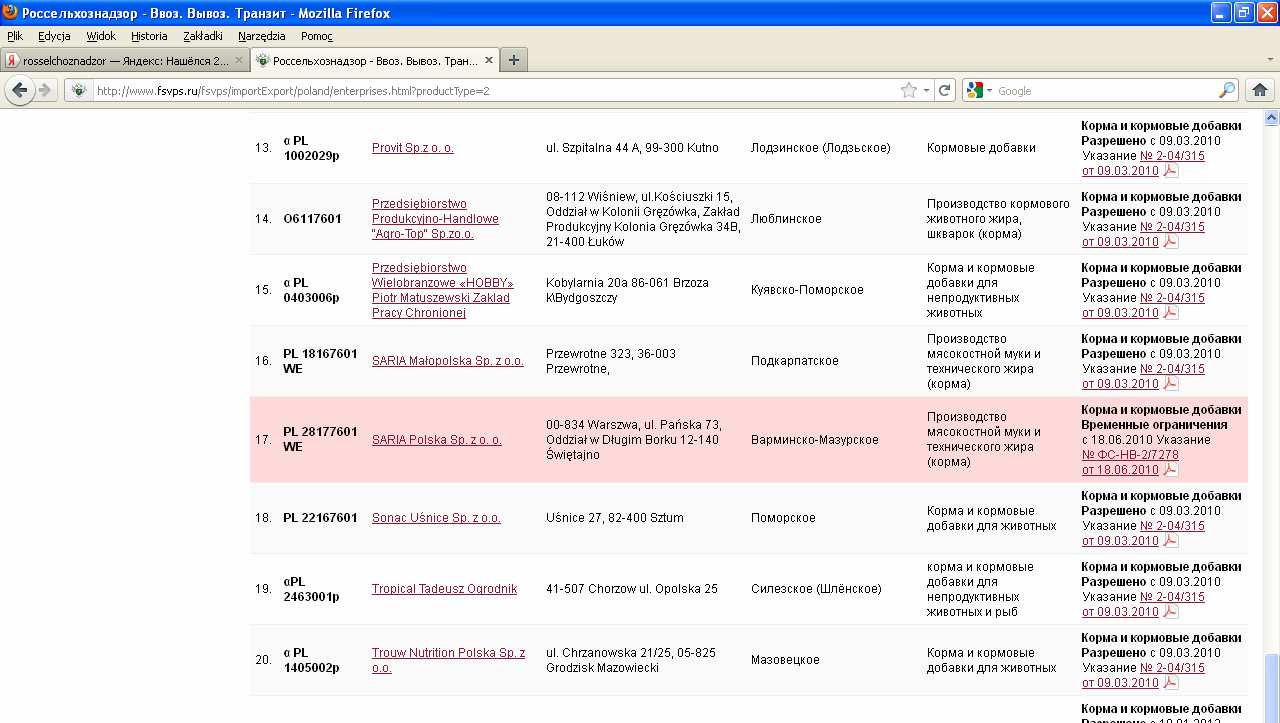Go to the home page icon
The height and width of the screenshot is (723, 1280).
tap(1260, 90)
